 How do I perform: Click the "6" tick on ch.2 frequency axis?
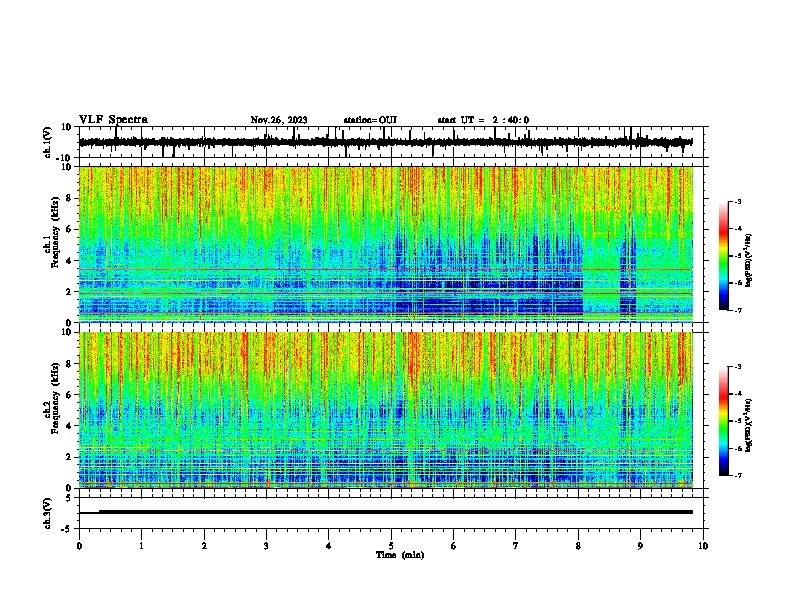point(70,395)
